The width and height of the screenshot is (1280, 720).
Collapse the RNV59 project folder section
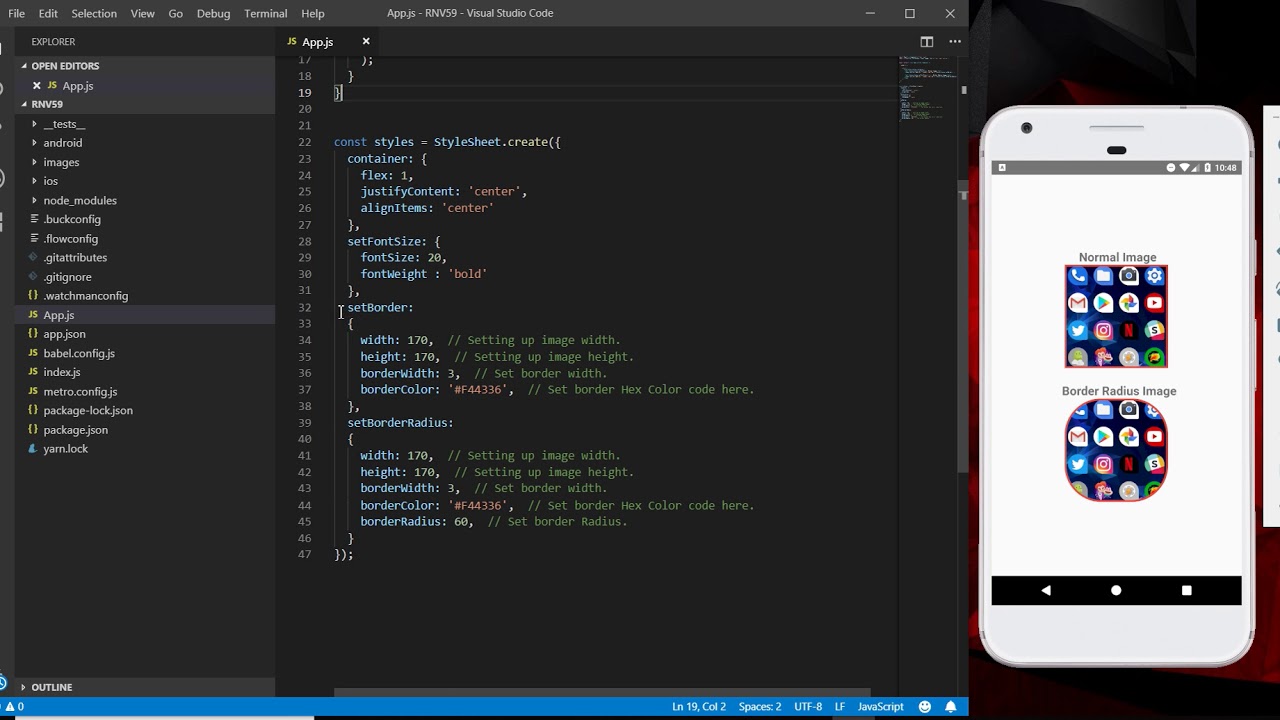[47, 104]
